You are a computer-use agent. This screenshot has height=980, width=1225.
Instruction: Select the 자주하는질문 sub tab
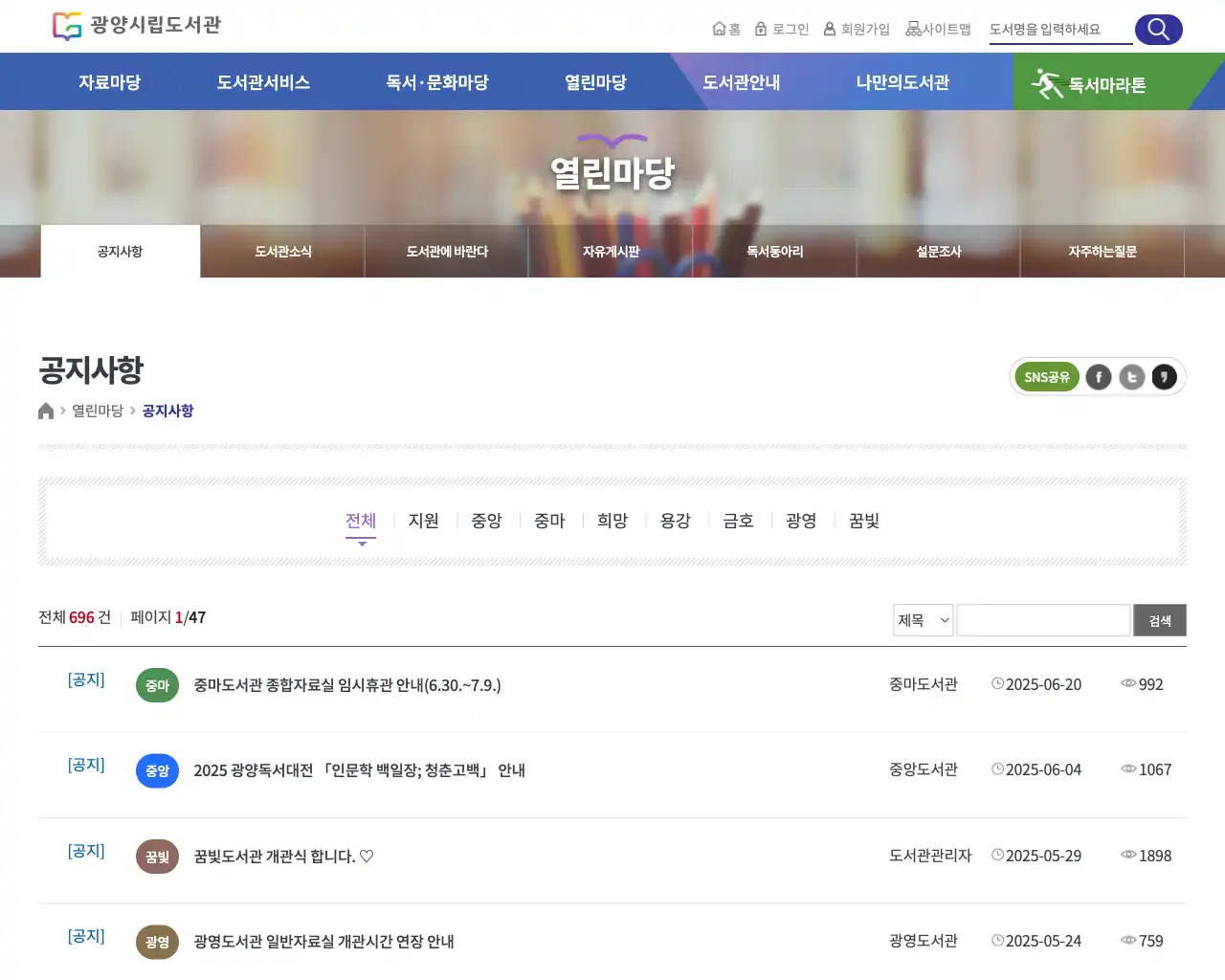pyautogui.click(x=1102, y=252)
